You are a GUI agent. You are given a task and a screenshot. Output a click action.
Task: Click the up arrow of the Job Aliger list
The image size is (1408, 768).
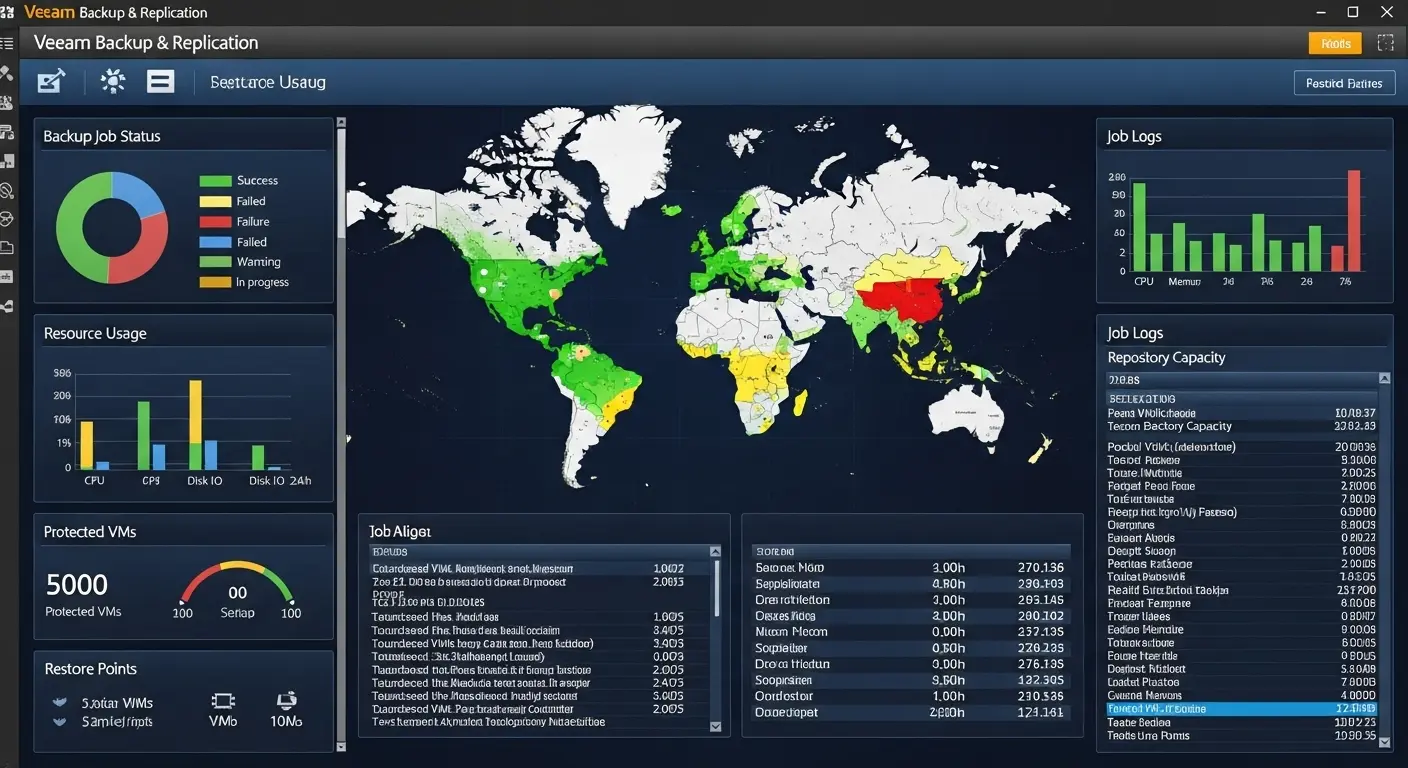pos(715,551)
